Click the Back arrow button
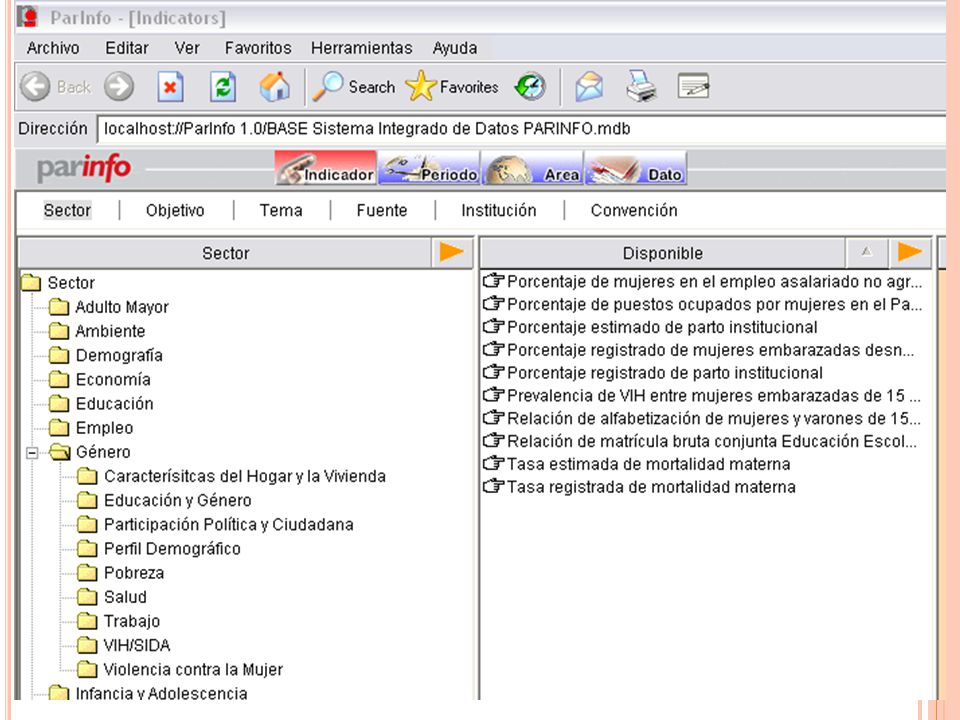The image size is (960, 720). tap(36, 86)
